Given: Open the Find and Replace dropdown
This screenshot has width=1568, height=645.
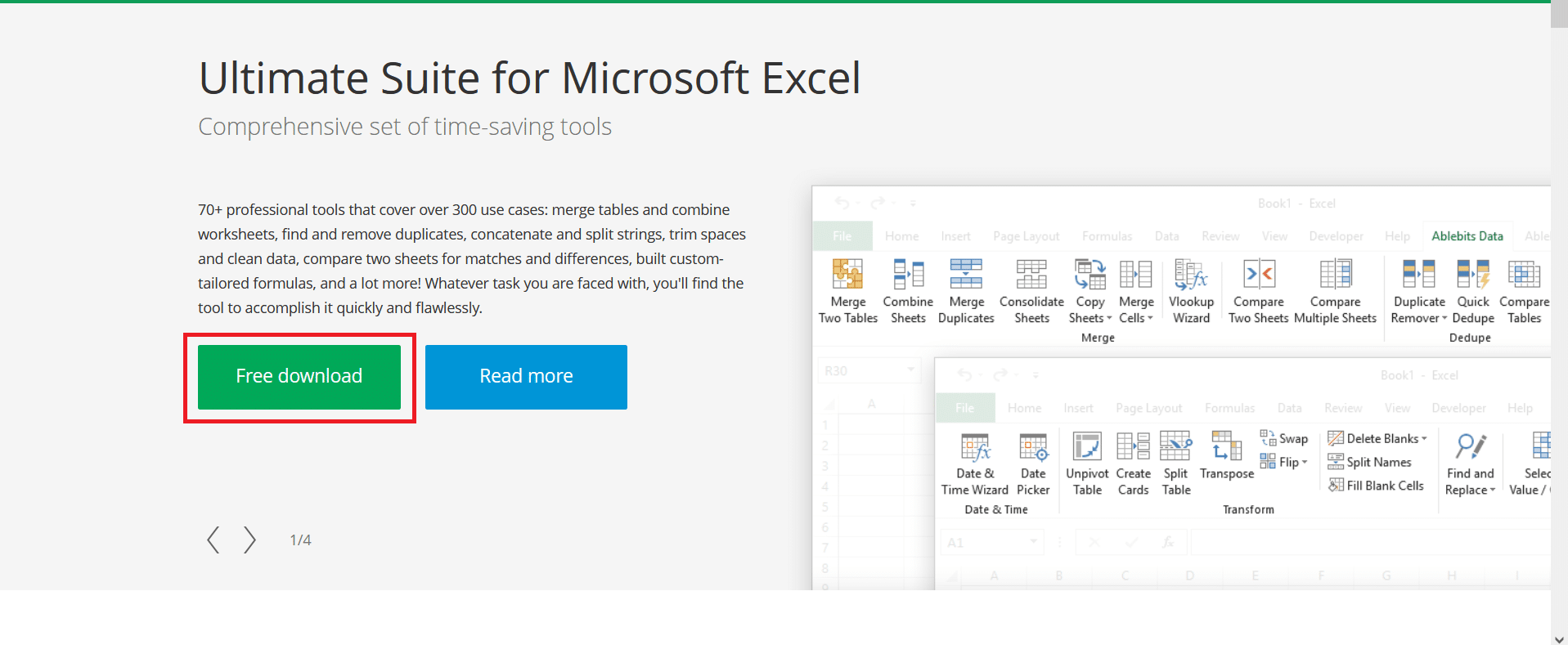Looking at the screenshot, I should (1470, 464).
